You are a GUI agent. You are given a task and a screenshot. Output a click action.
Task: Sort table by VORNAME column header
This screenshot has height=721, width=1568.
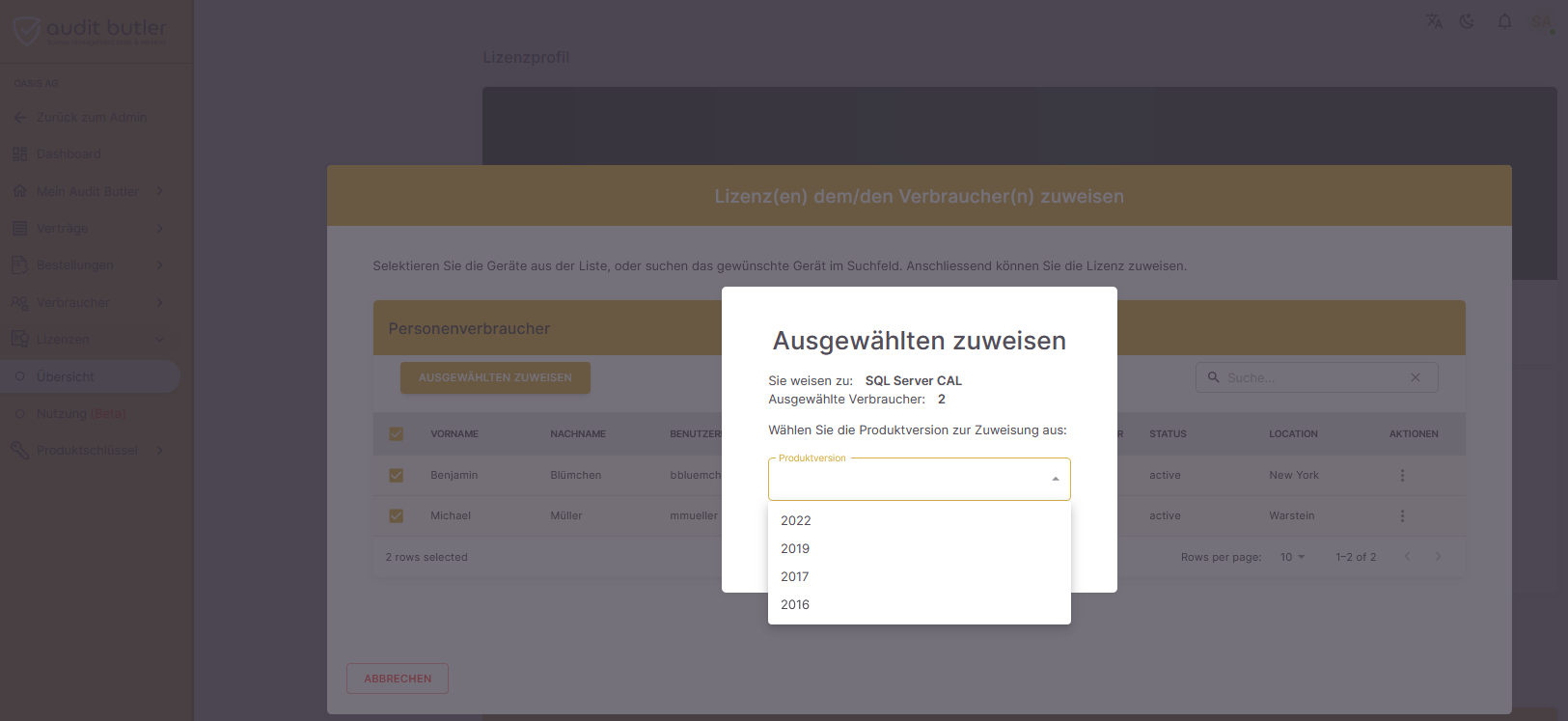pos(454,434)
